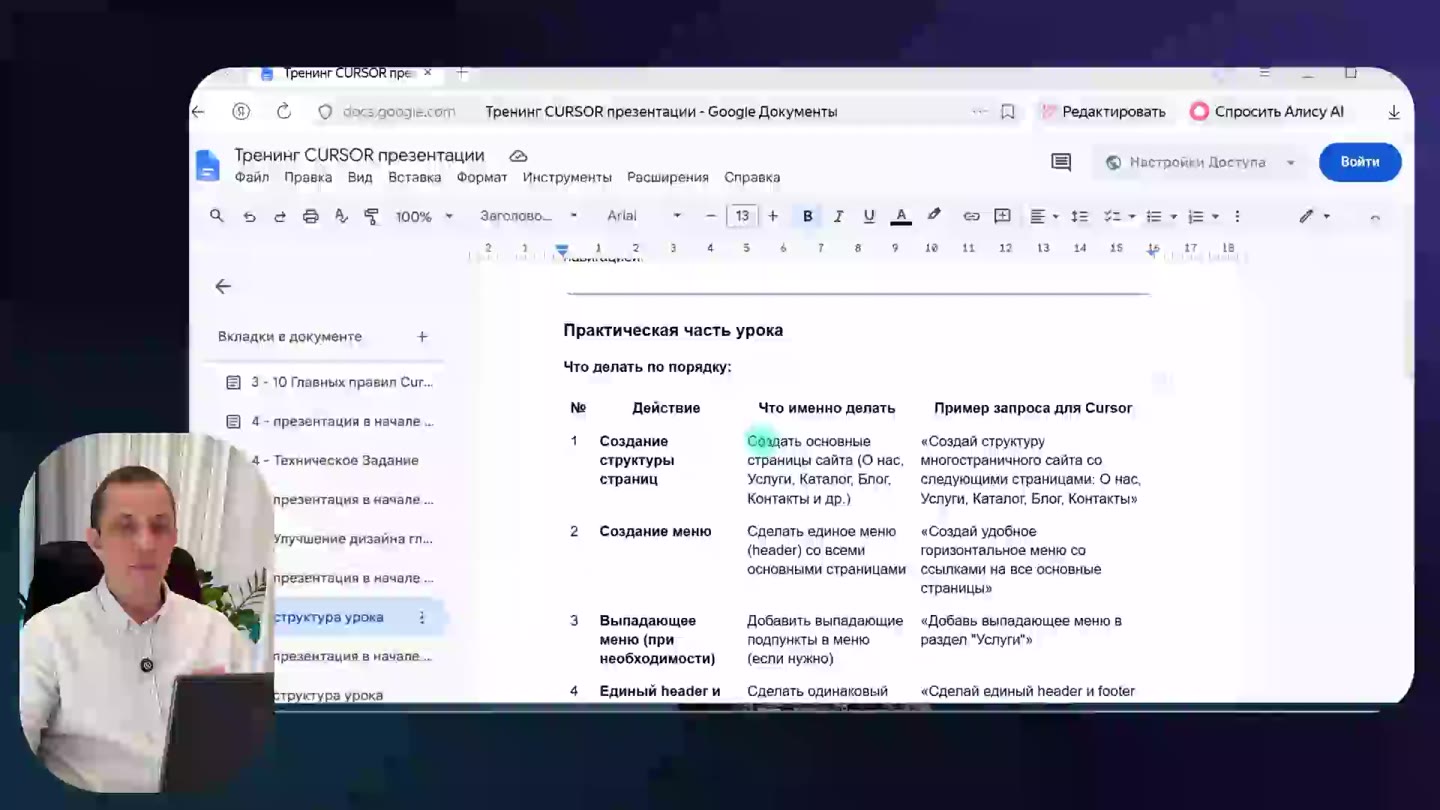This screenshot has height=810, width=1440.
Task: Open the Формат menu
Action: point(482,177)
